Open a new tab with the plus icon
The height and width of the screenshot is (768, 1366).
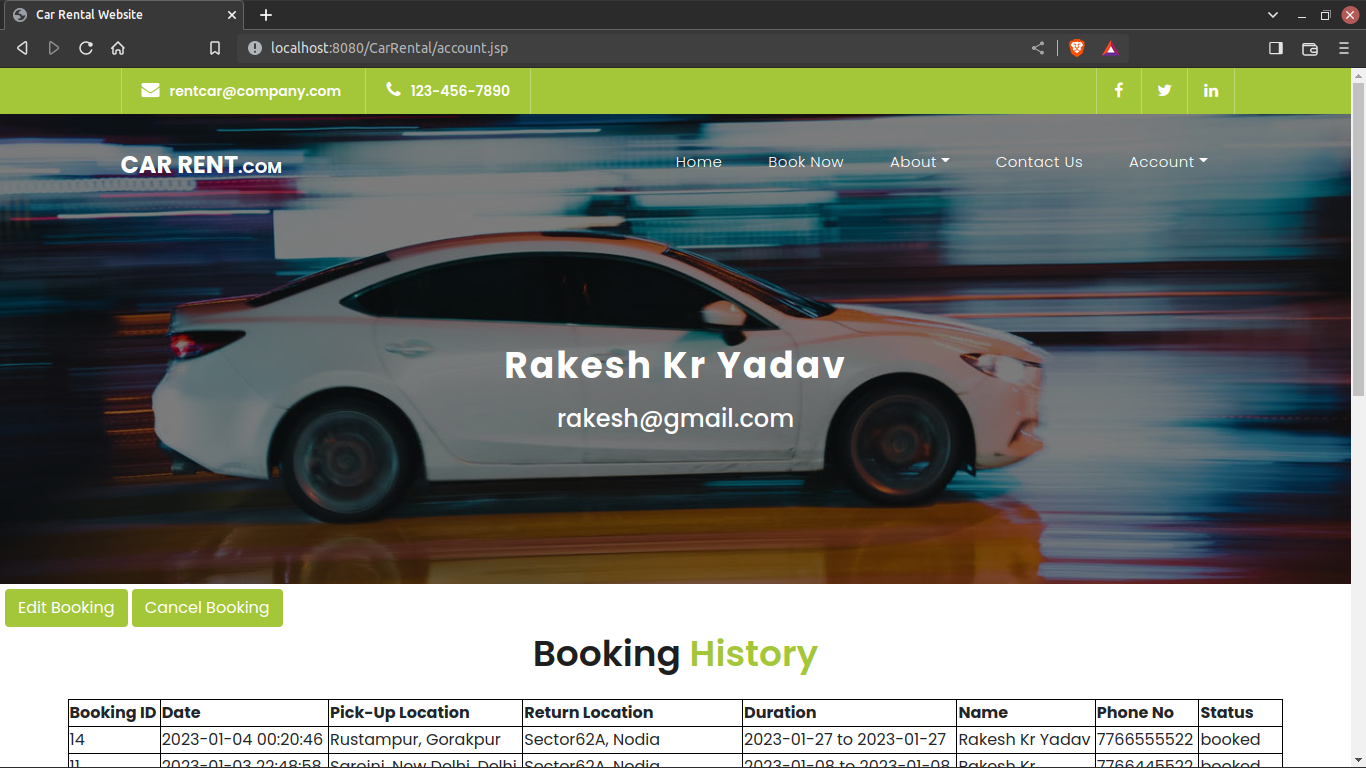266,15
